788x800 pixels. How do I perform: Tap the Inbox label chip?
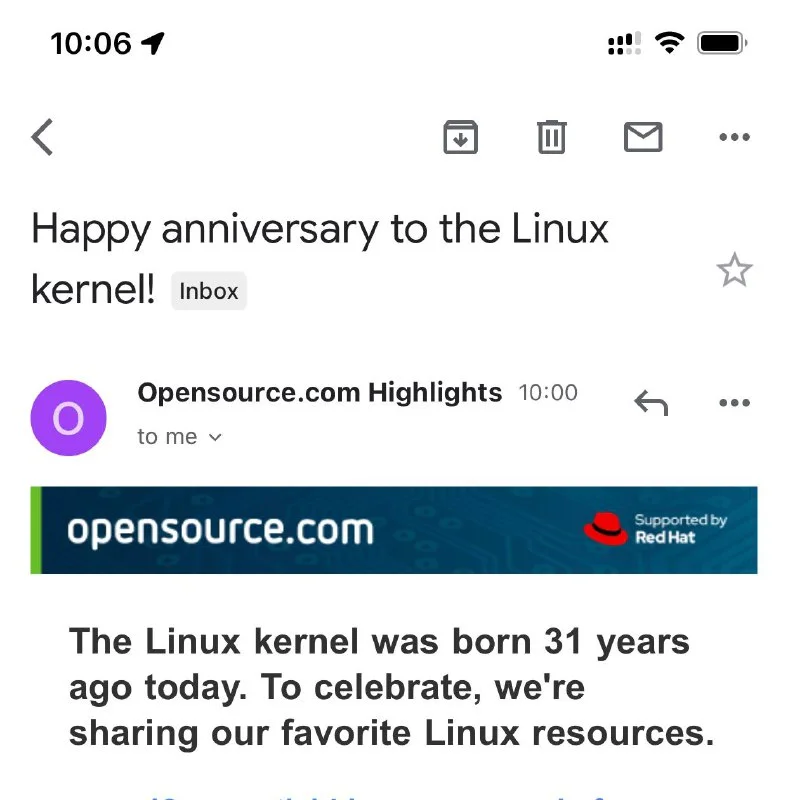(209, 292)
